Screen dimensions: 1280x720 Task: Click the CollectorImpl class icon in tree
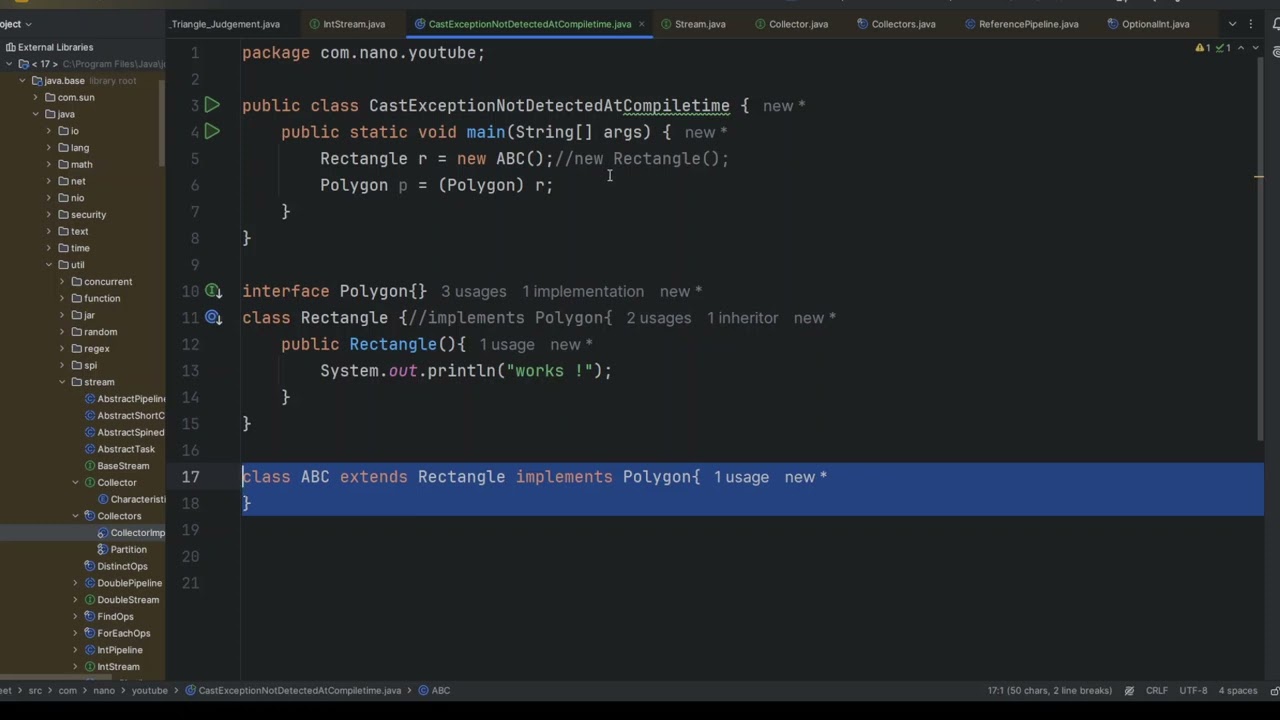[102, 533]
